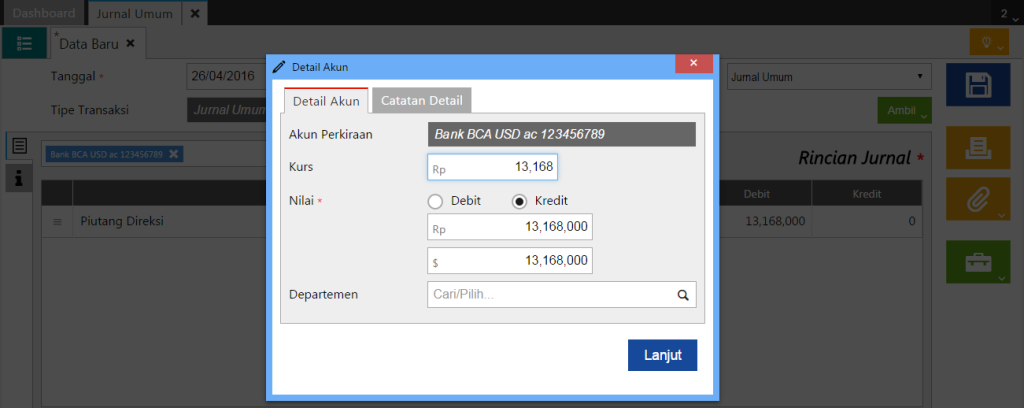The image size is (1024, 408).
Task: Switch to the Dashboard tab
Action: (42, 13)
